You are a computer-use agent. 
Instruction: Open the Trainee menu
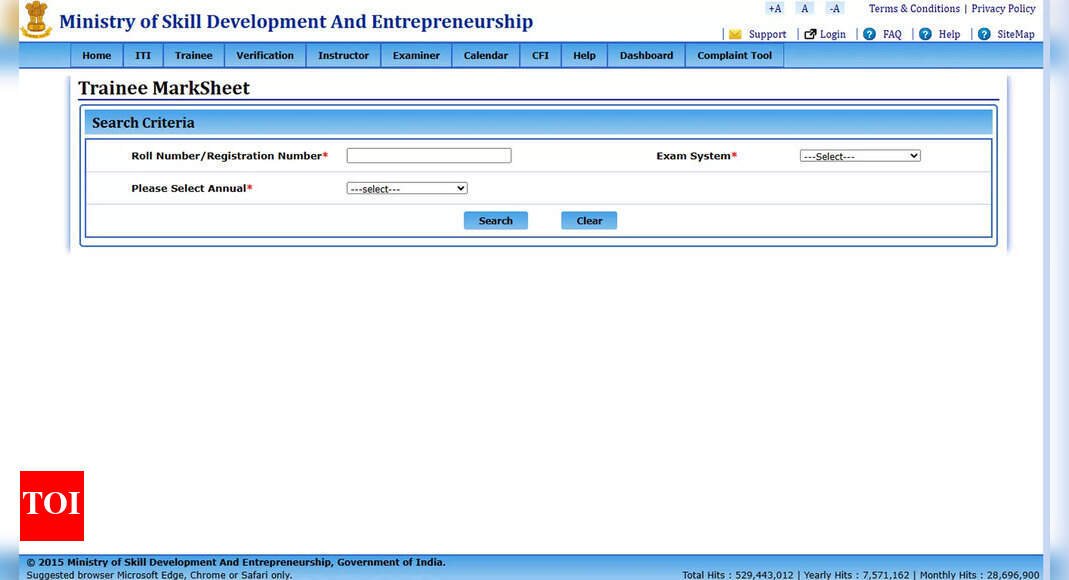tap(194, 55)
